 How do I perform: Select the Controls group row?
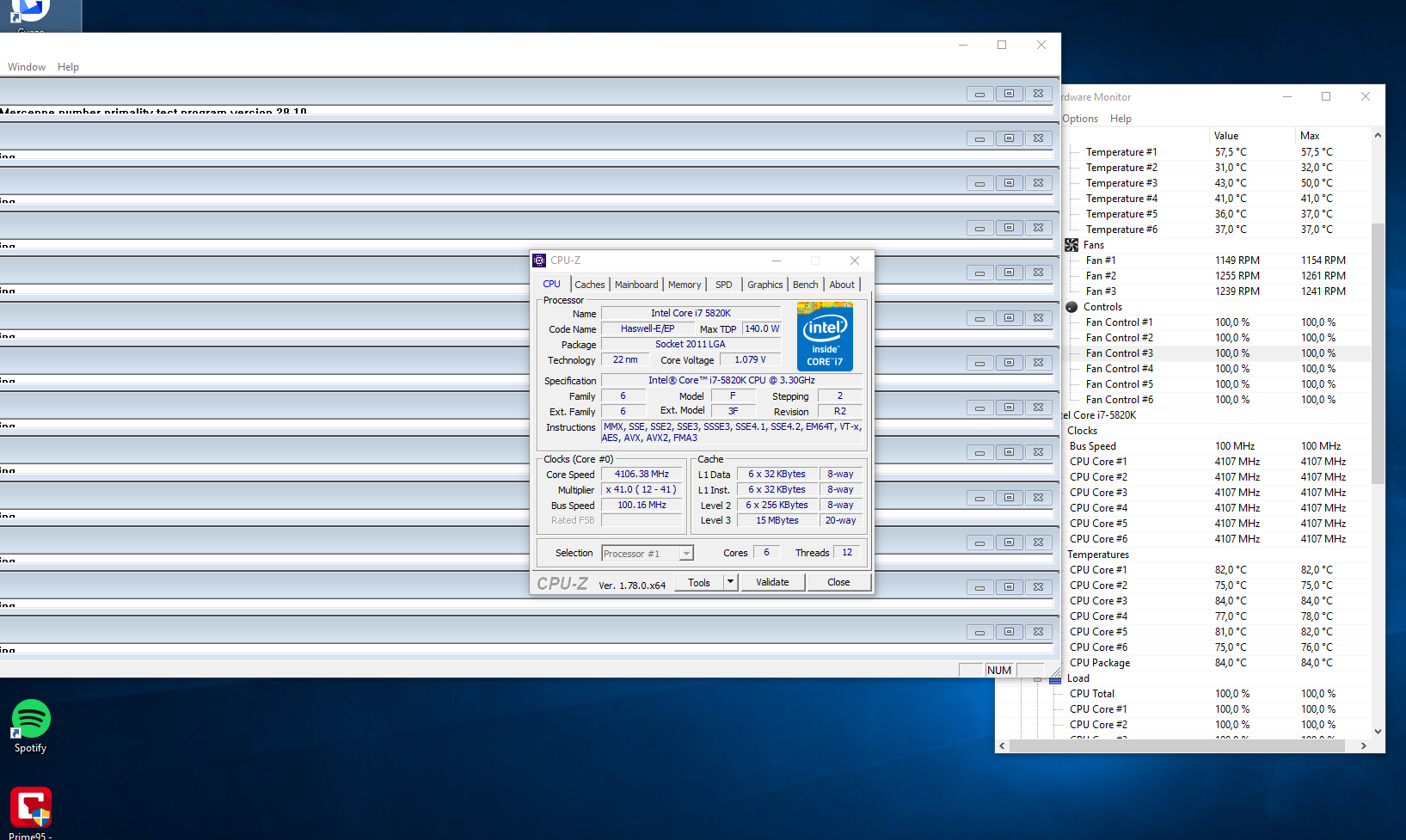click(x=1218, y=307)
